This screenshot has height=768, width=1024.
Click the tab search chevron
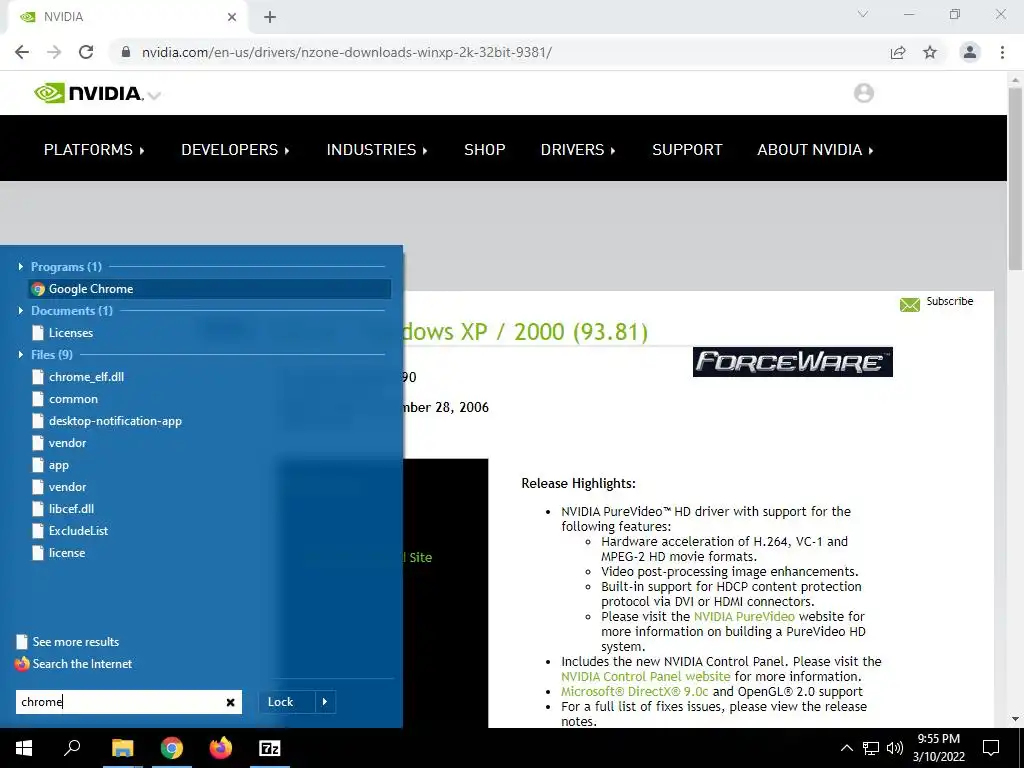click(863, 14)
